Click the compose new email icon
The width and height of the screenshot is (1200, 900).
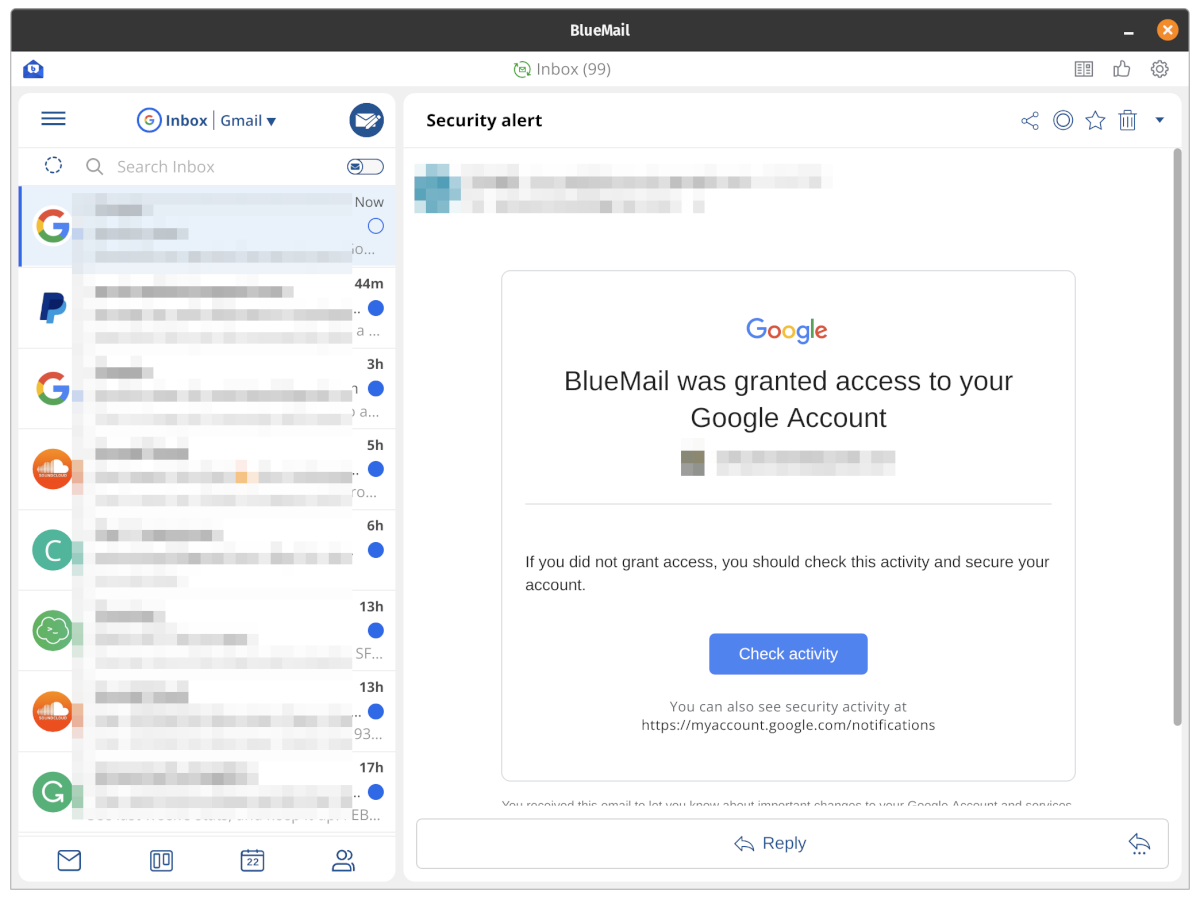366,120
